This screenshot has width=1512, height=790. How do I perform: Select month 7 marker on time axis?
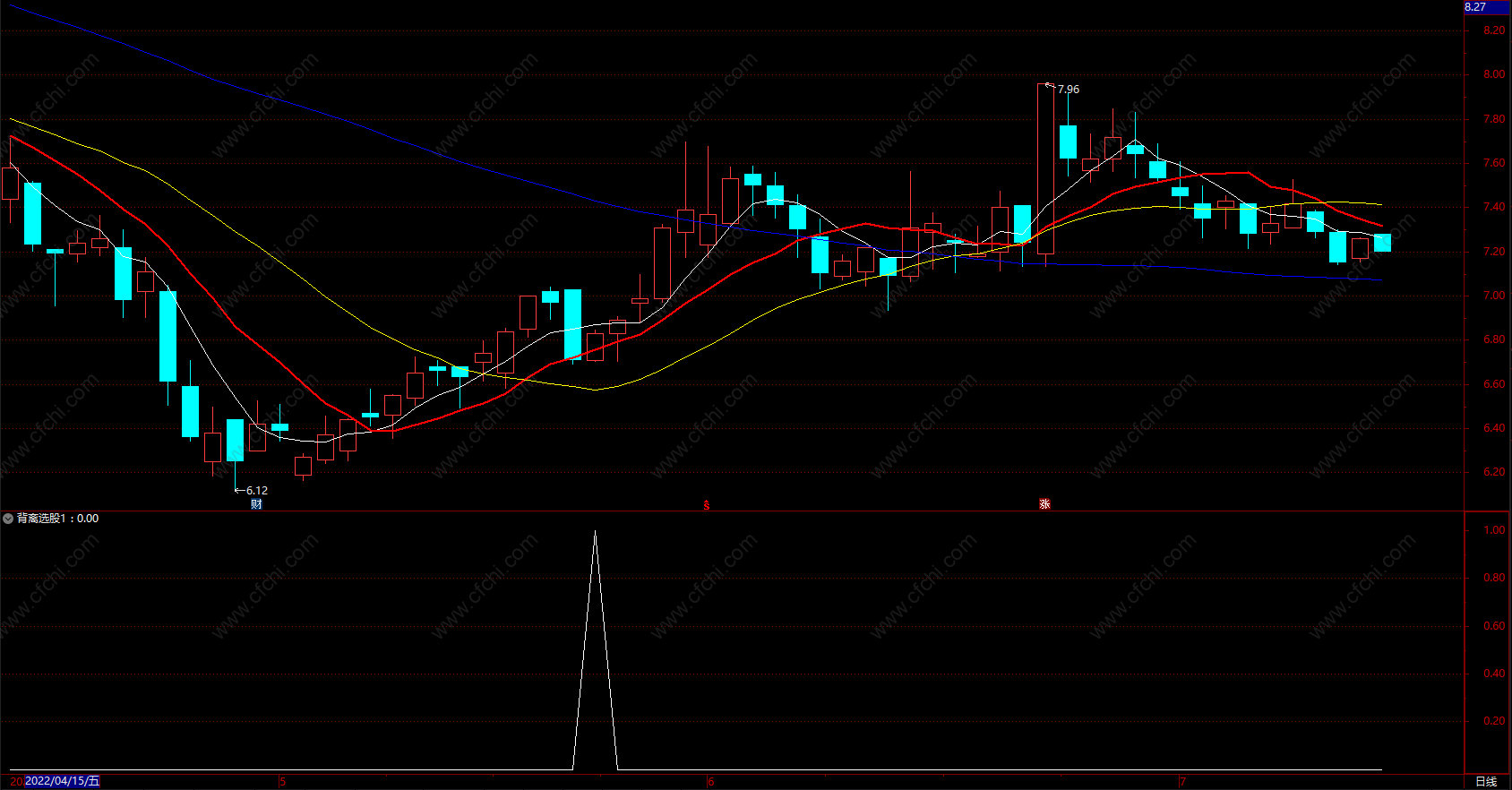coord(1182,782)
